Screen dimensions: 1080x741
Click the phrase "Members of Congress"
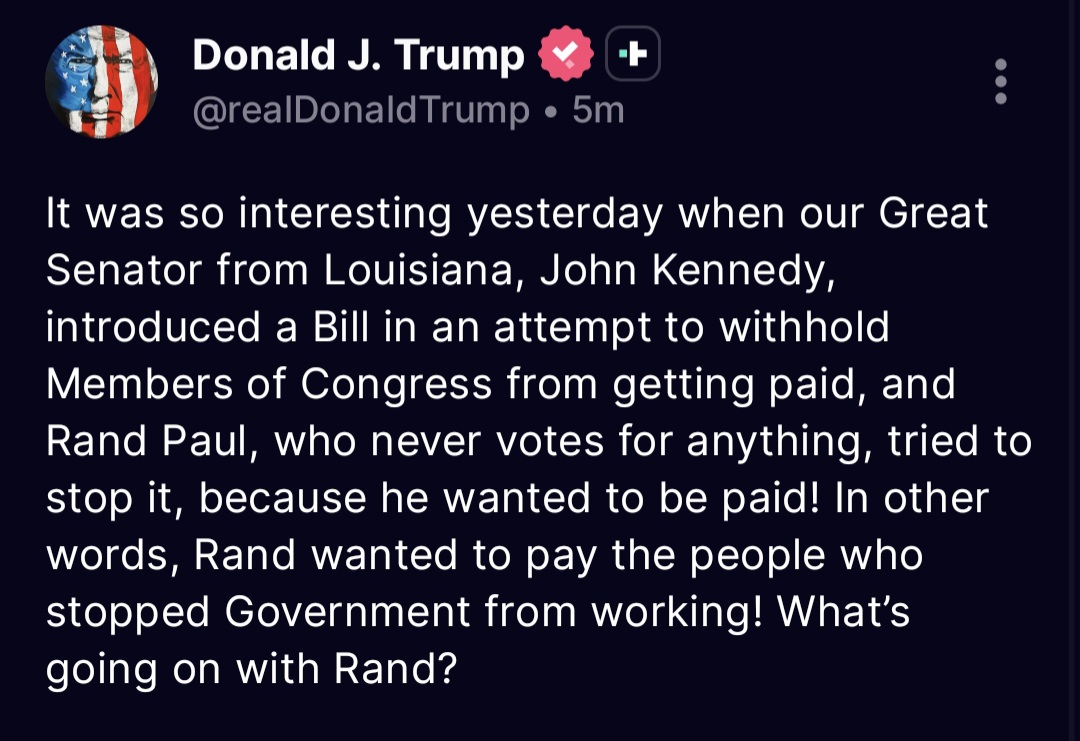269,384
